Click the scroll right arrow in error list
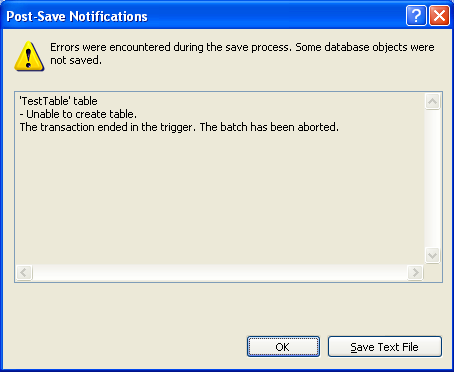Screen dimensions: 454x372 pos(415,273)
